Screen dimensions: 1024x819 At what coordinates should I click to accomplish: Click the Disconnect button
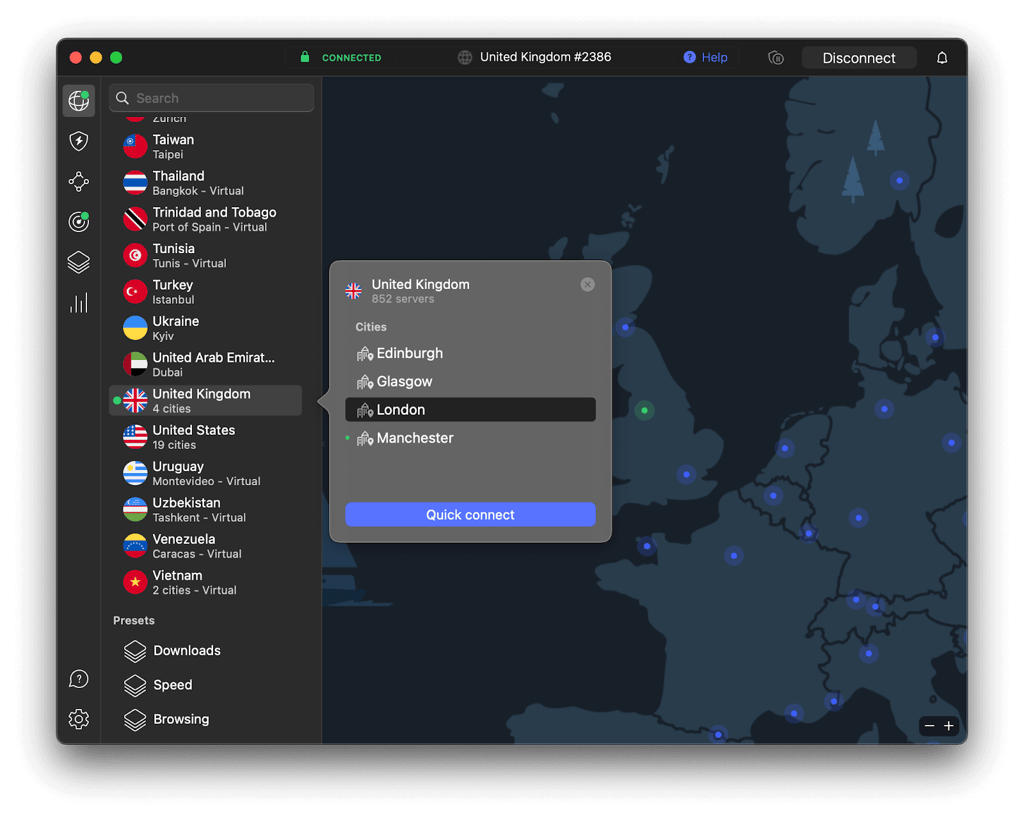pyautogui.click(x=859, y=57)
